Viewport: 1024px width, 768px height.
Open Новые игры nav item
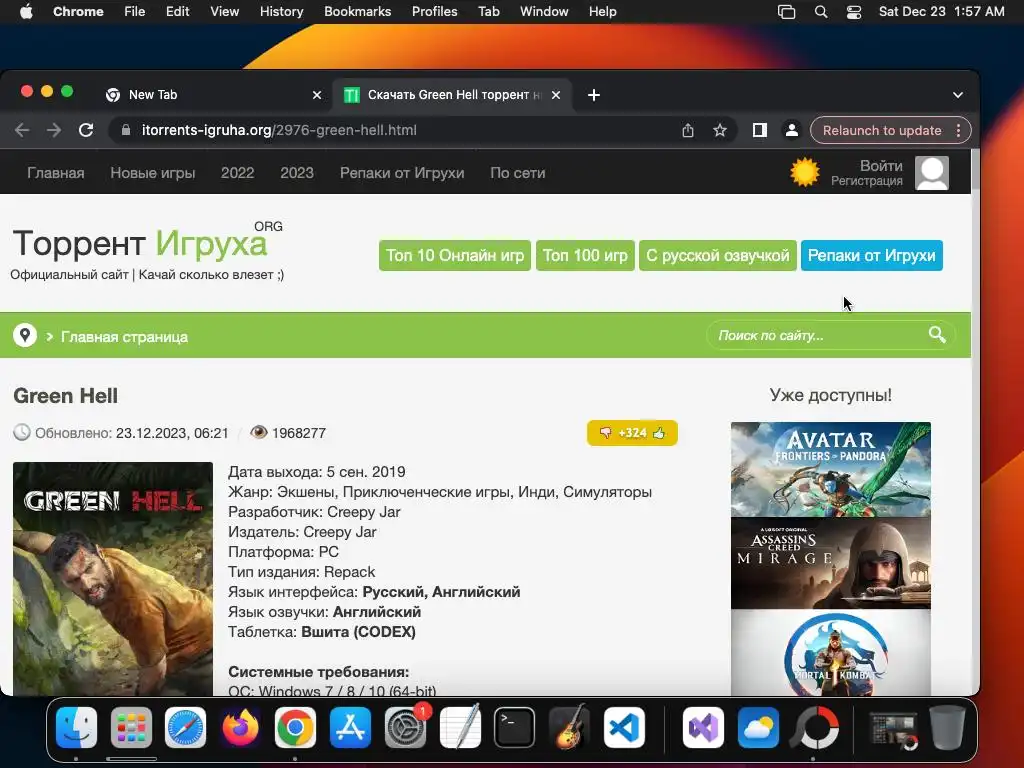[x=153, y=173]
